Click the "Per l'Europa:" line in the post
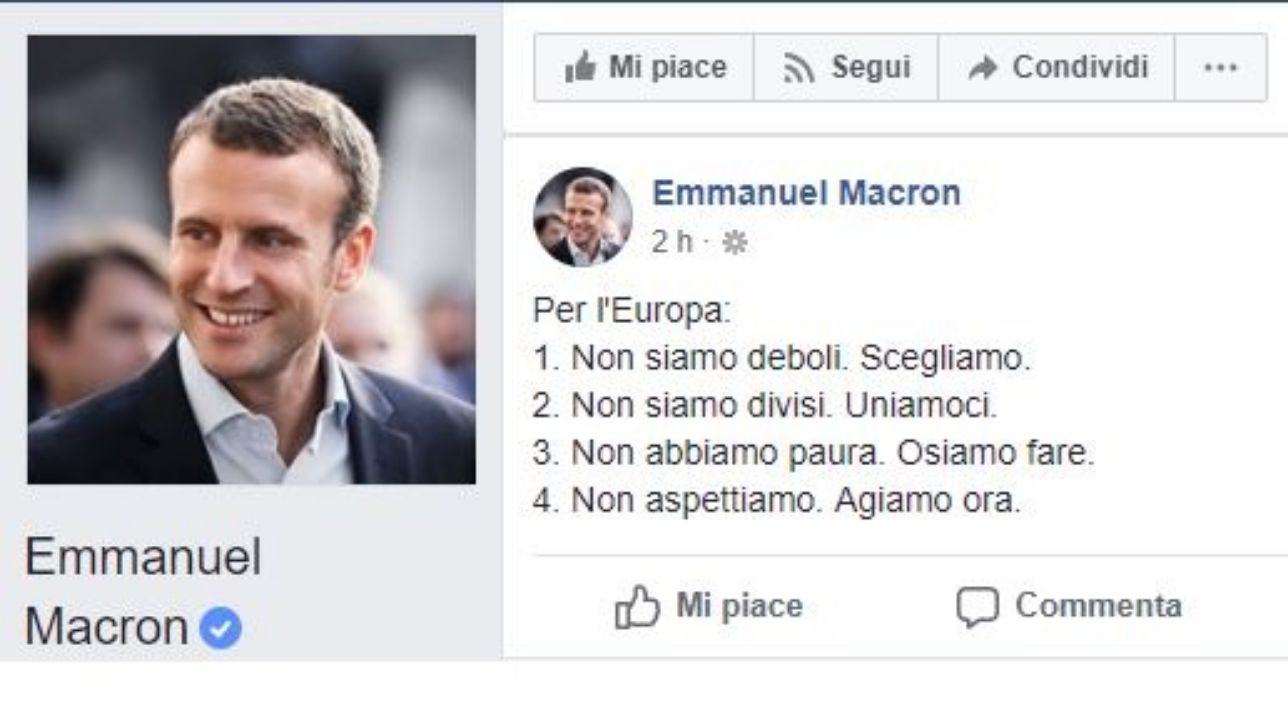 [632, 311]
